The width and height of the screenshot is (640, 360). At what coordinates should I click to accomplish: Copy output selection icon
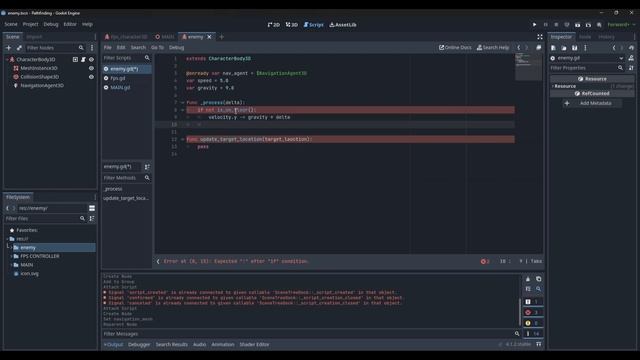coord(538,279)
